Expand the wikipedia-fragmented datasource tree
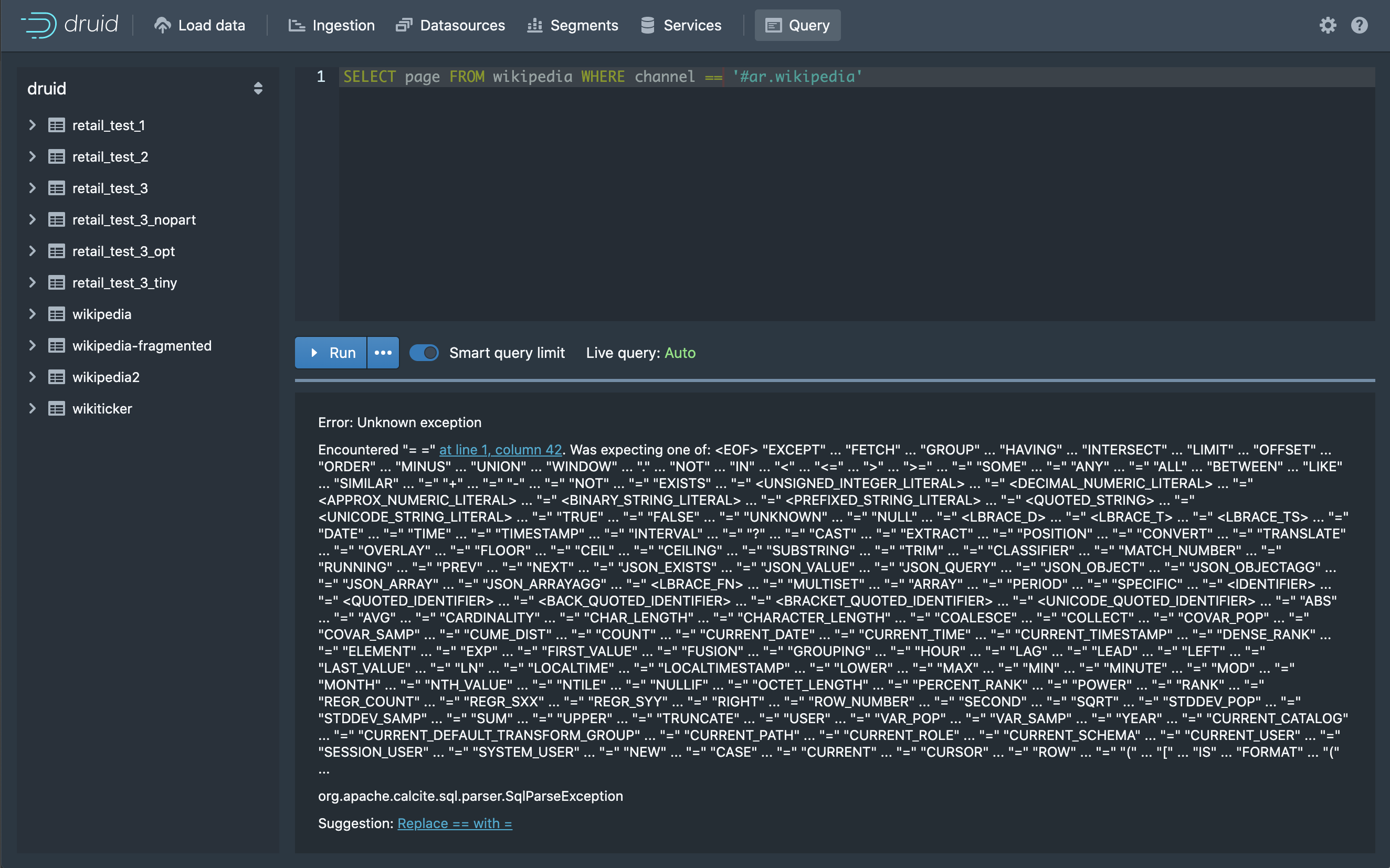The width and height of the screenshot is (1390, 868). click(32, 346)
